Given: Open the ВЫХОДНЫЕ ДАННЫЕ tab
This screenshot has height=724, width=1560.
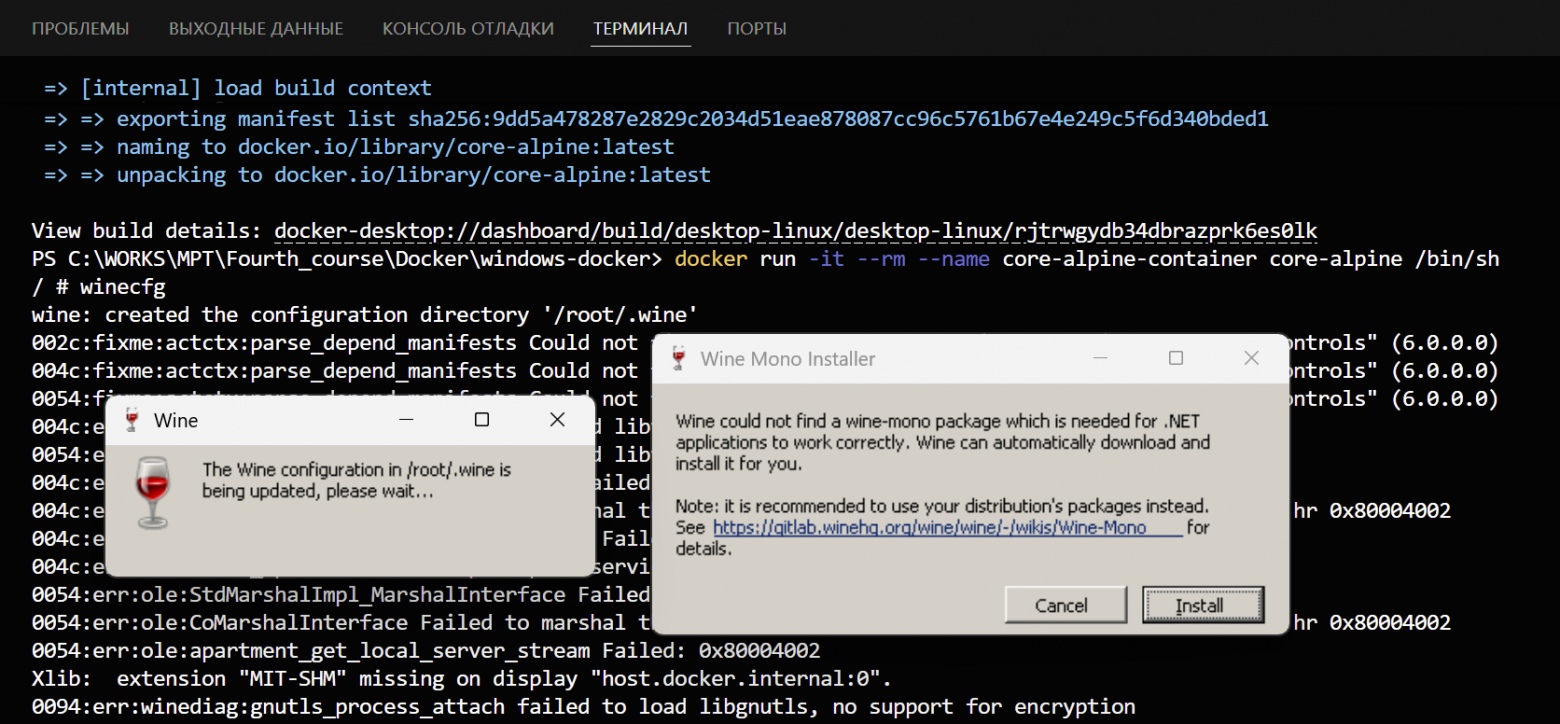Looking at the screenshot, I should [x=256, y=29].
